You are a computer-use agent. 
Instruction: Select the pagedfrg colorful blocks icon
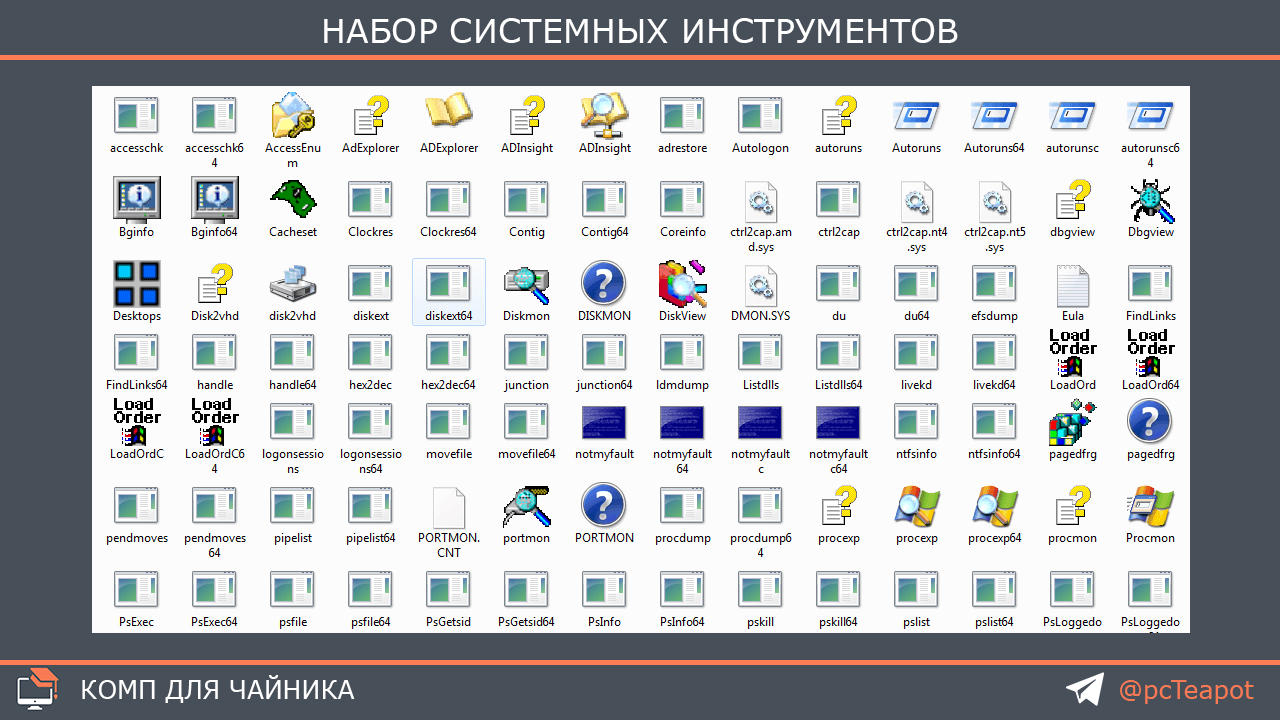pos(1073,421)
